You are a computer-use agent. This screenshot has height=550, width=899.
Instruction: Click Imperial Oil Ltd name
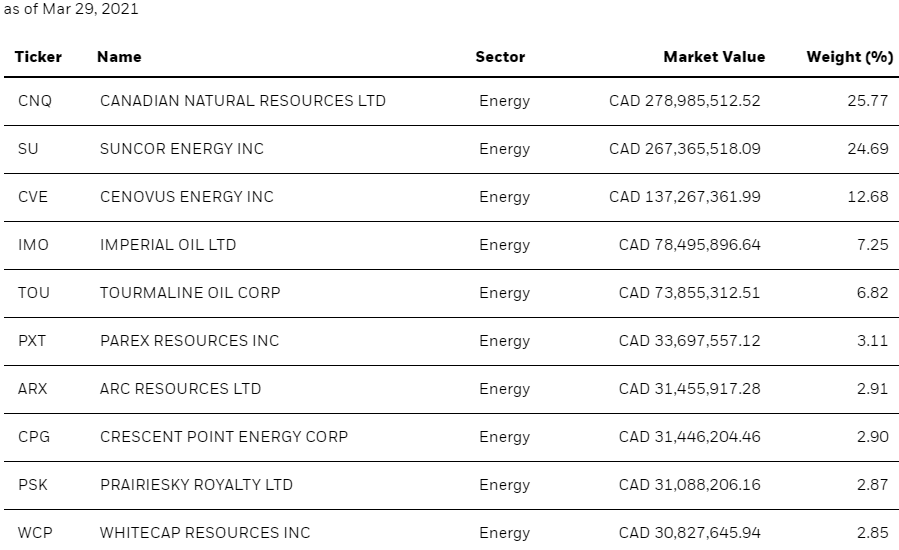click(168, 245)
